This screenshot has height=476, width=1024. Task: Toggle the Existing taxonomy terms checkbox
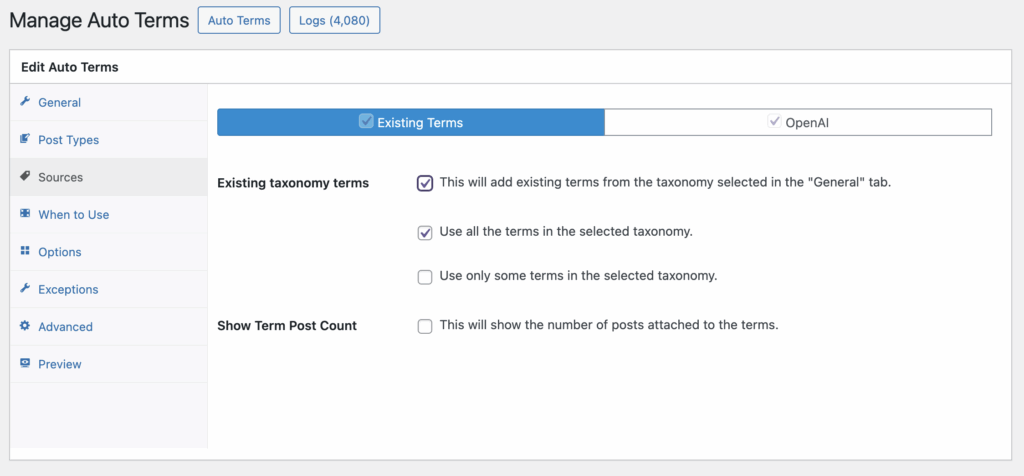point(425,183)
